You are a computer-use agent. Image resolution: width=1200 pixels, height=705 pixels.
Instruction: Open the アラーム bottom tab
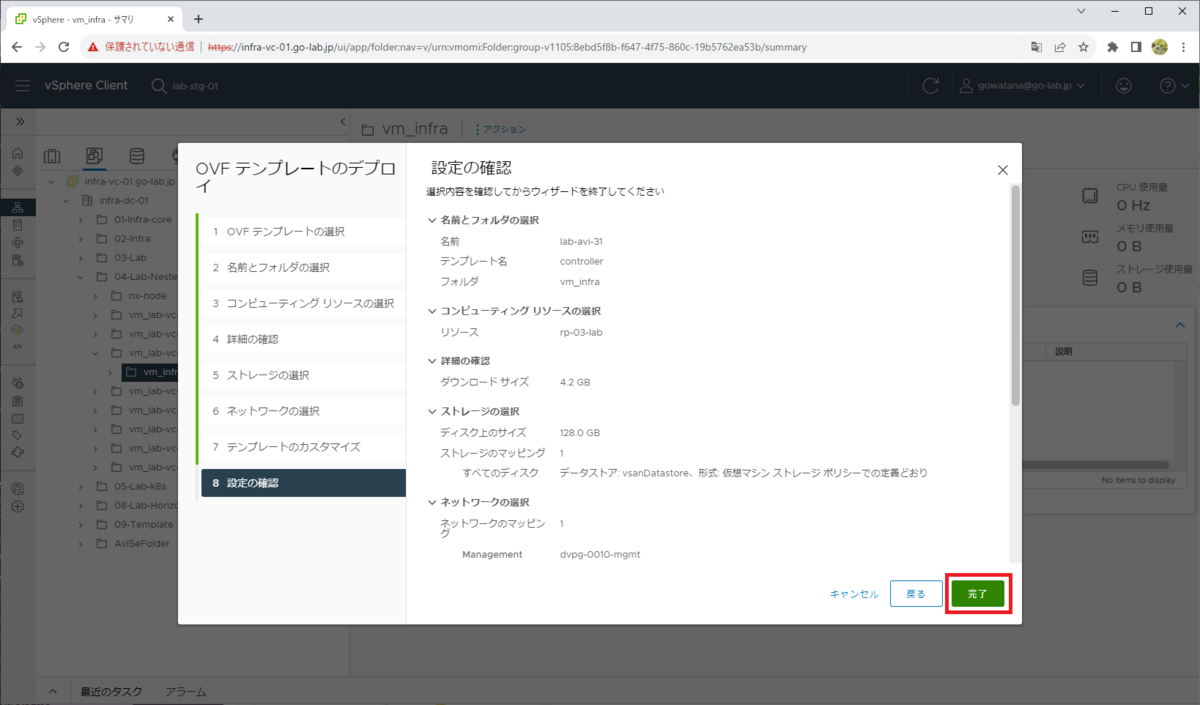click(186, 692)
